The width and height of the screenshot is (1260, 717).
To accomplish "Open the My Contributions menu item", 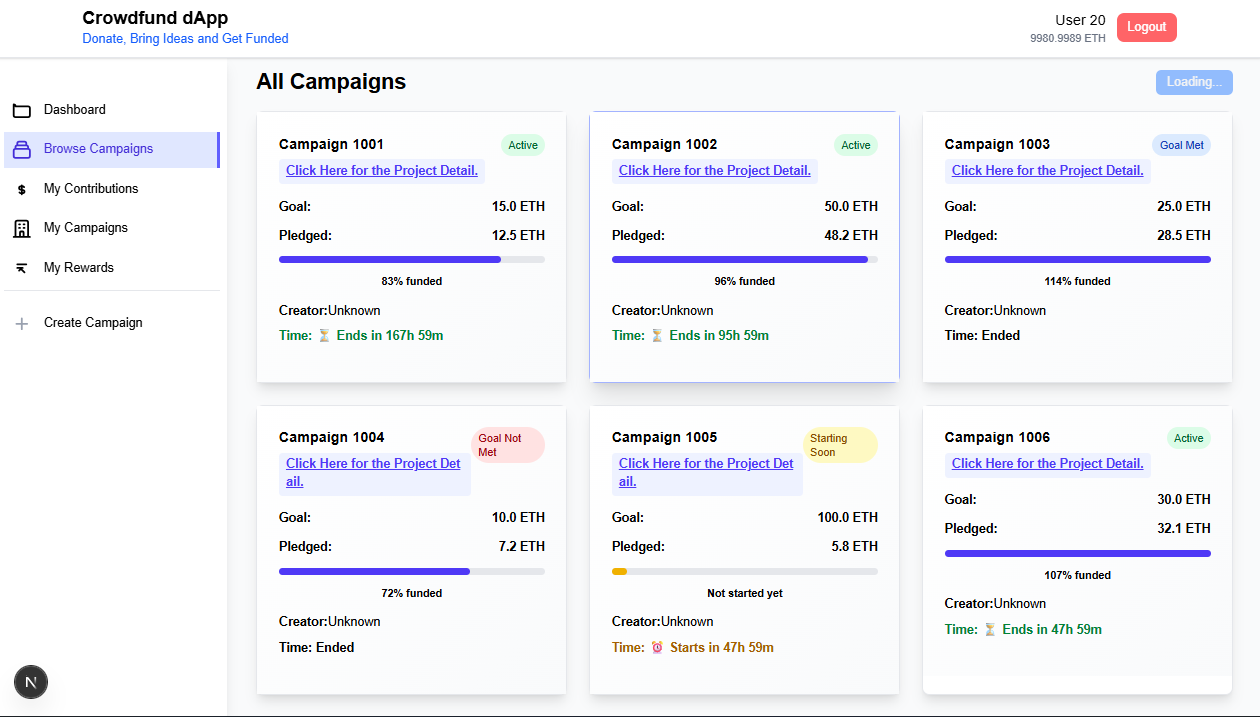I will click(91, 189).
